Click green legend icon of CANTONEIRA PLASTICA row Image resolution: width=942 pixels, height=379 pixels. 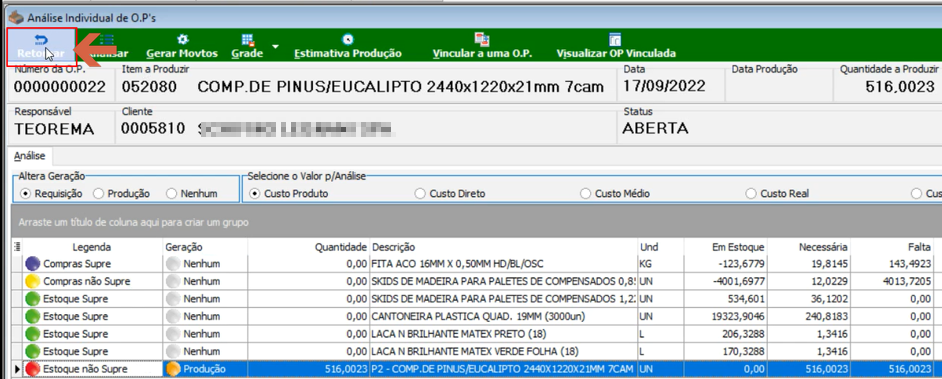pyautogui.click(x=33, y=316)
